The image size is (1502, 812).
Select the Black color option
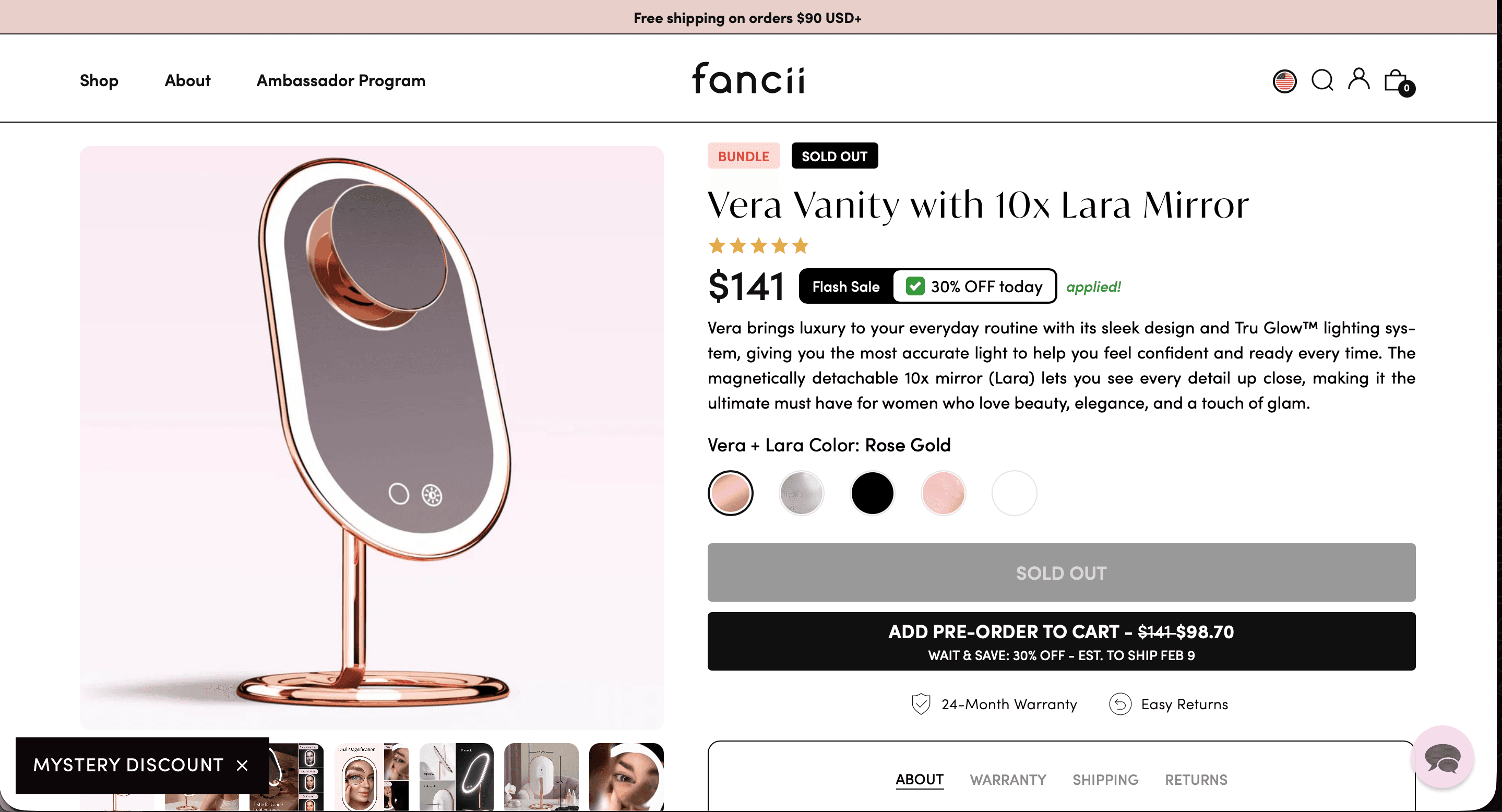(872, 493)
